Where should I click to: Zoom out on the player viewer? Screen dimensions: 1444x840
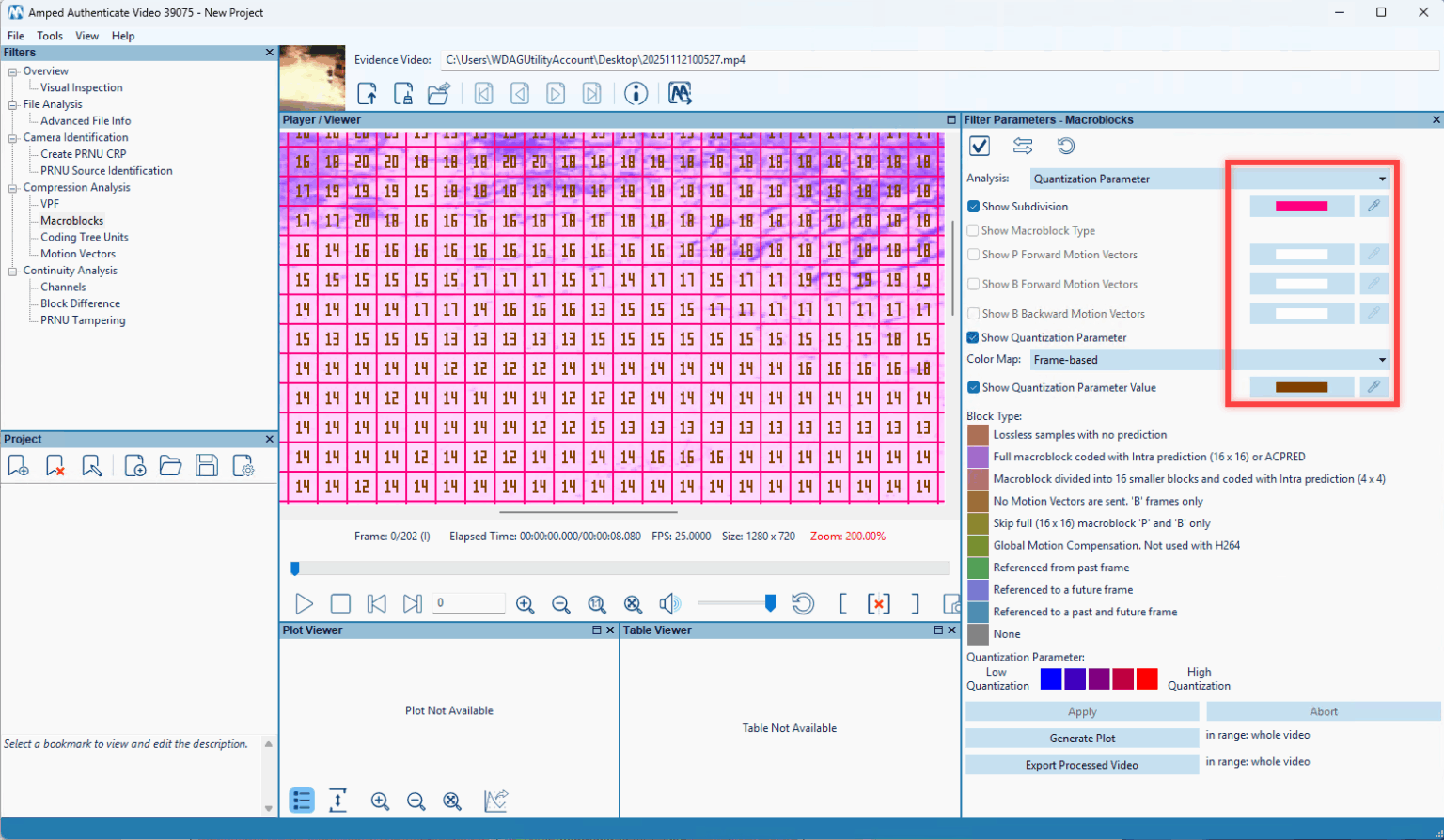click(x=560, y=604)
